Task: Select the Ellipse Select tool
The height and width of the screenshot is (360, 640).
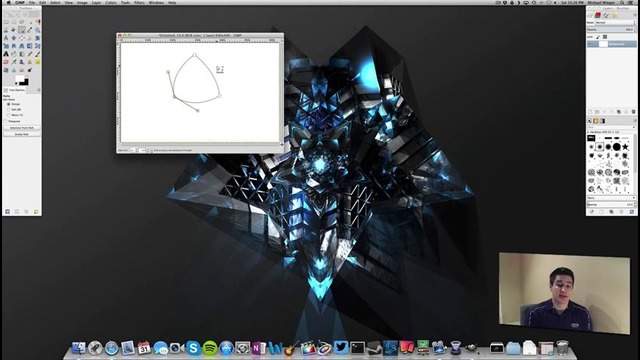Action: (13, 22)
